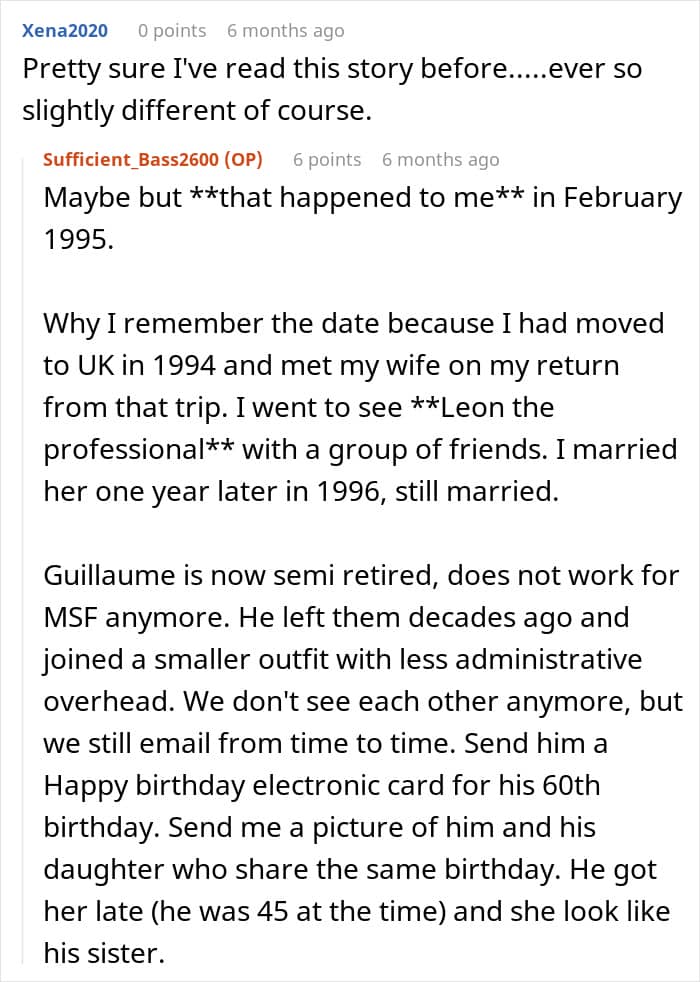The height and width of the screenshot is (982, 700).
Task: Click the "UK in 1994" phrase
Action: [146, 365]
